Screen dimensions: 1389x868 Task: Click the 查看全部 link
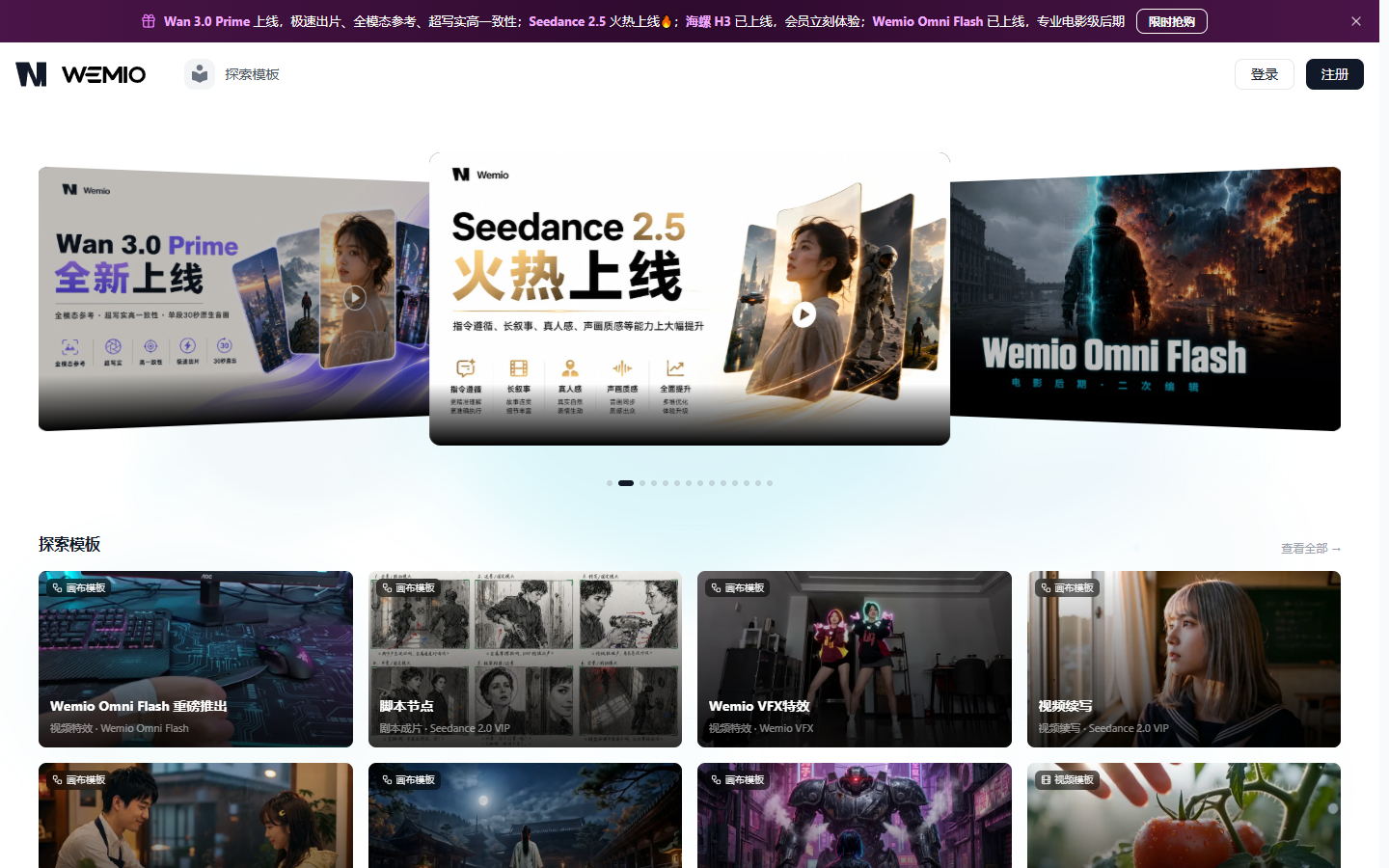(1311, 548)
